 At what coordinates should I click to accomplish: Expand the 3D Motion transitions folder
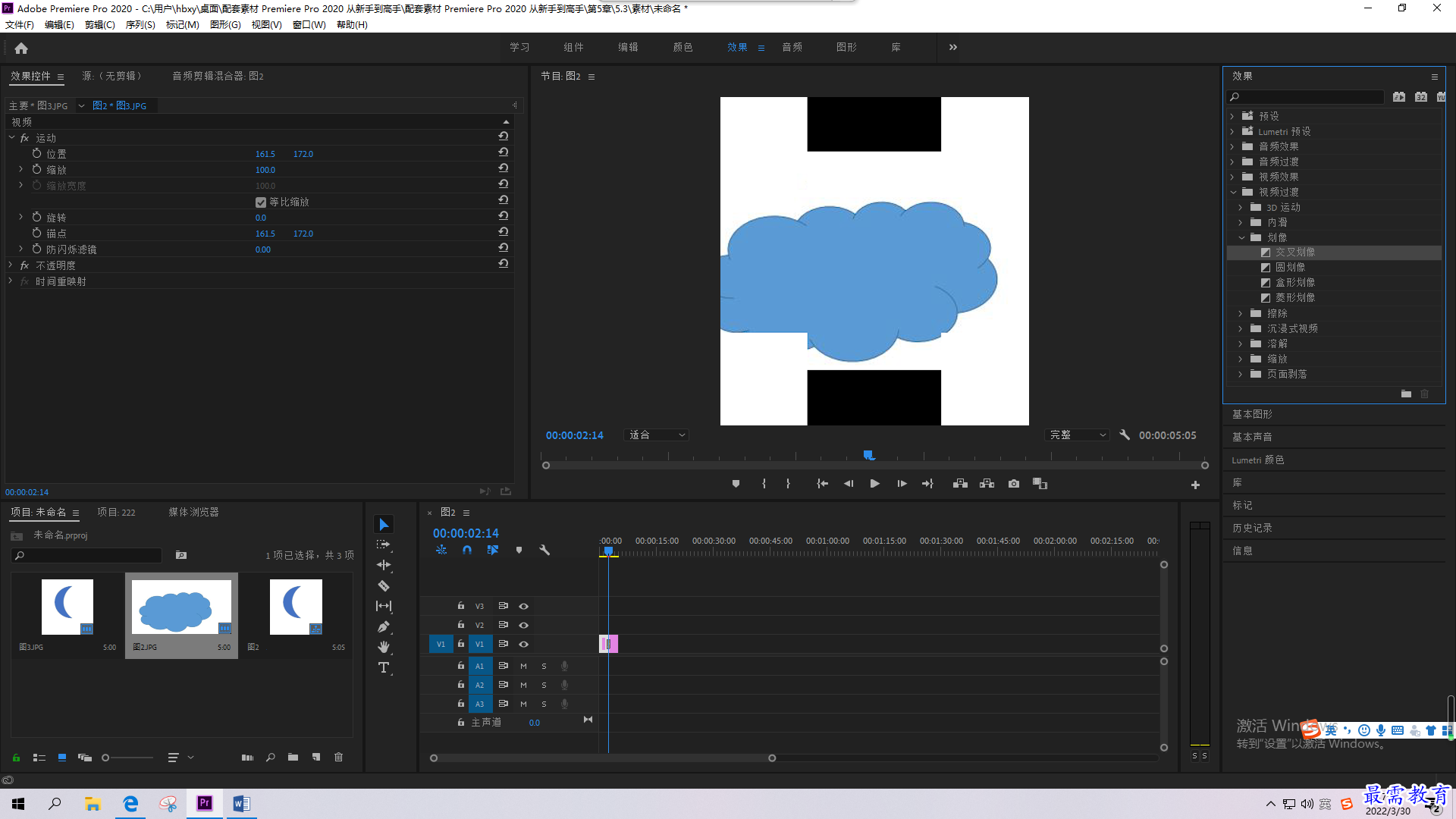click(x=1241, y=207)
